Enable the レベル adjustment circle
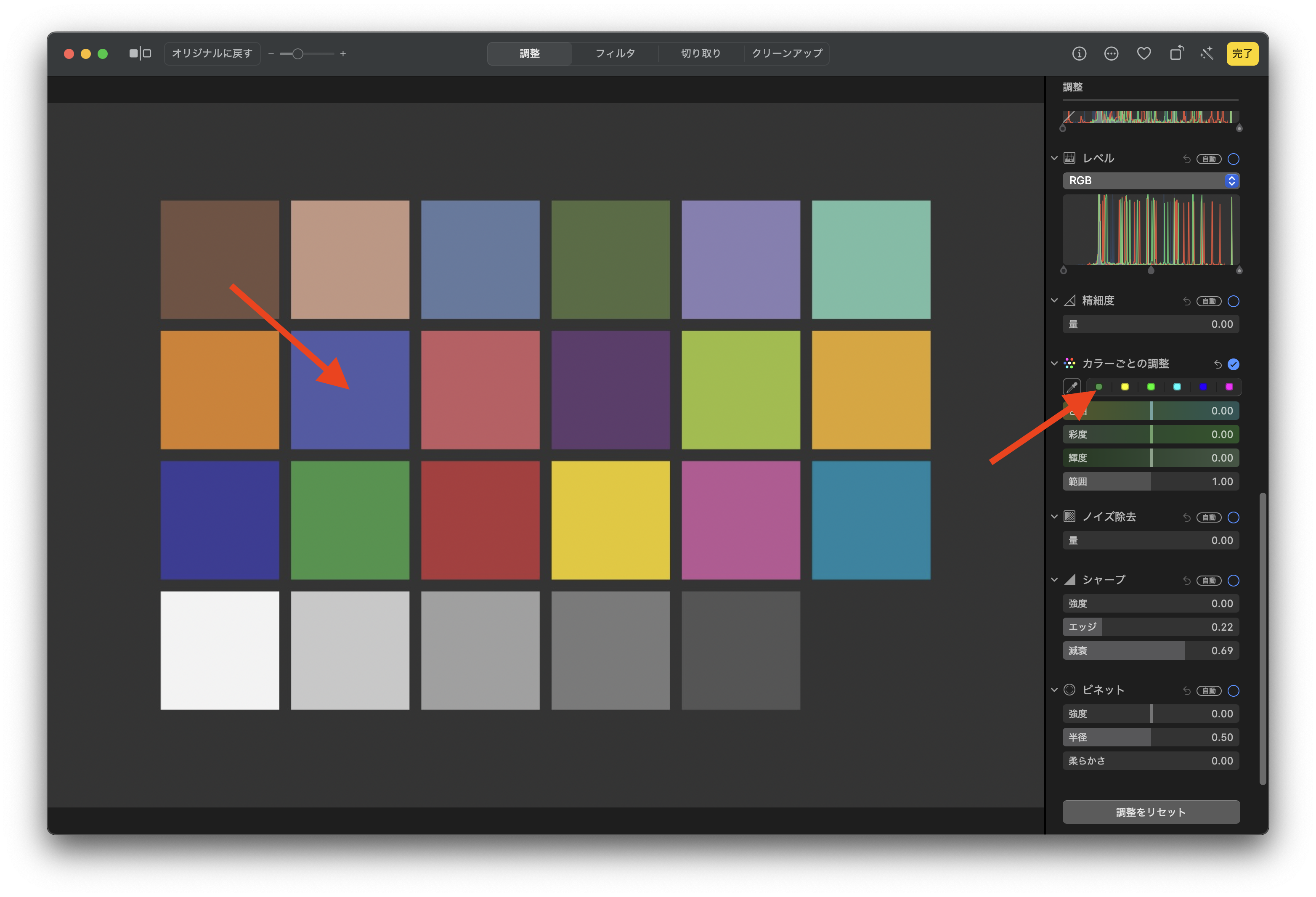Screen dimensions: 1316x897 click(1233, 159)
